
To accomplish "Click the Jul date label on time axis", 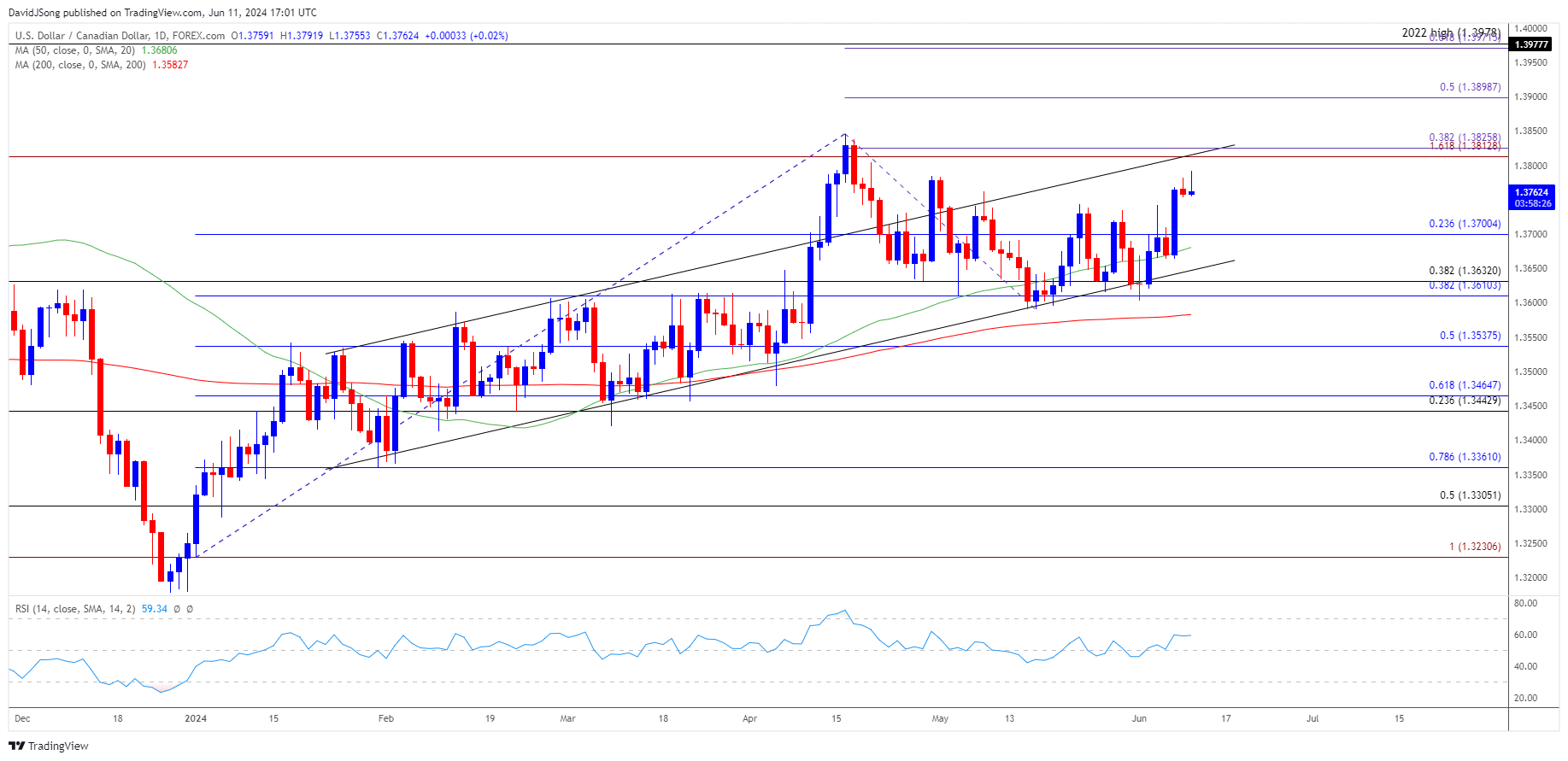I will [1313, 718].
